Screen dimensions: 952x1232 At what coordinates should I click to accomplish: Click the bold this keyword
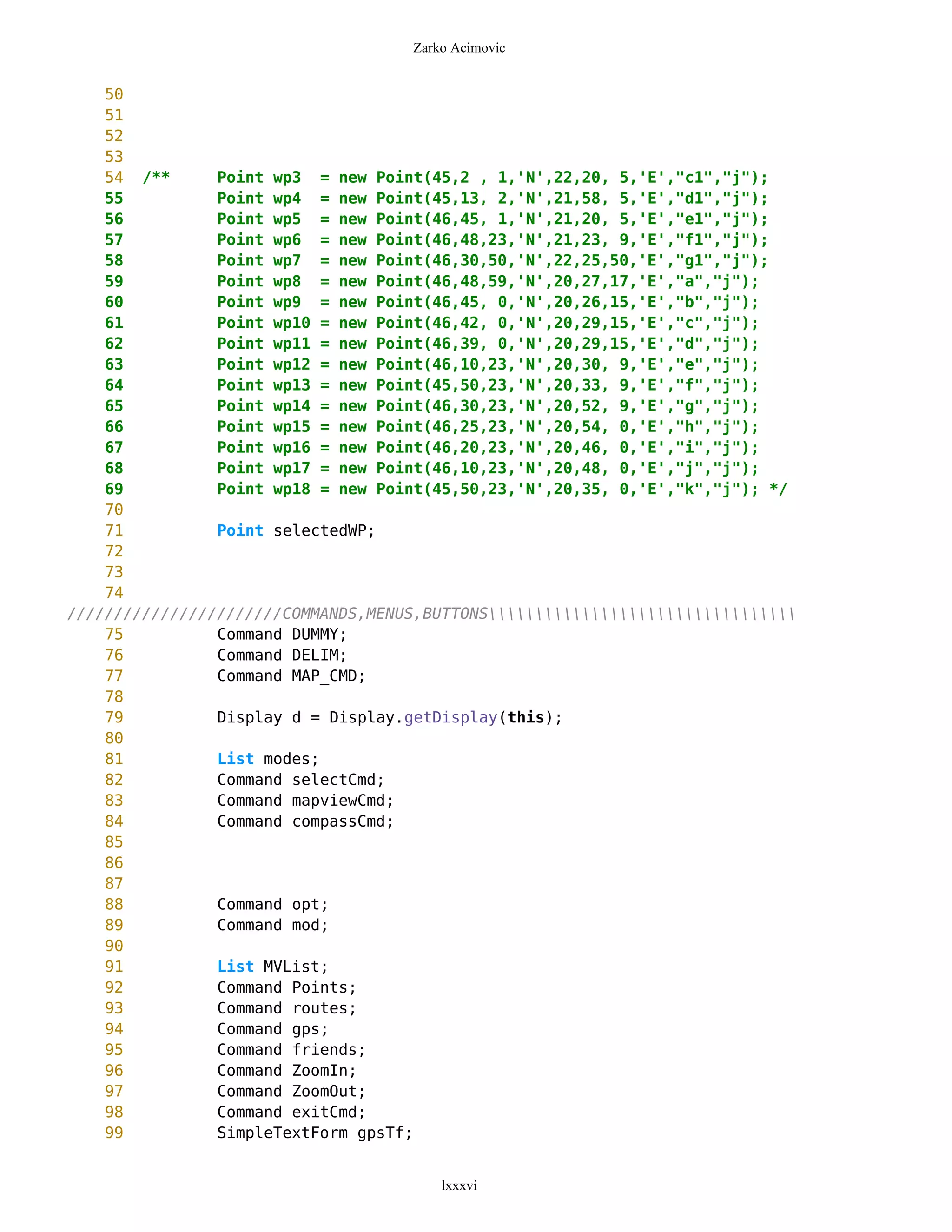tap(526, 717)
